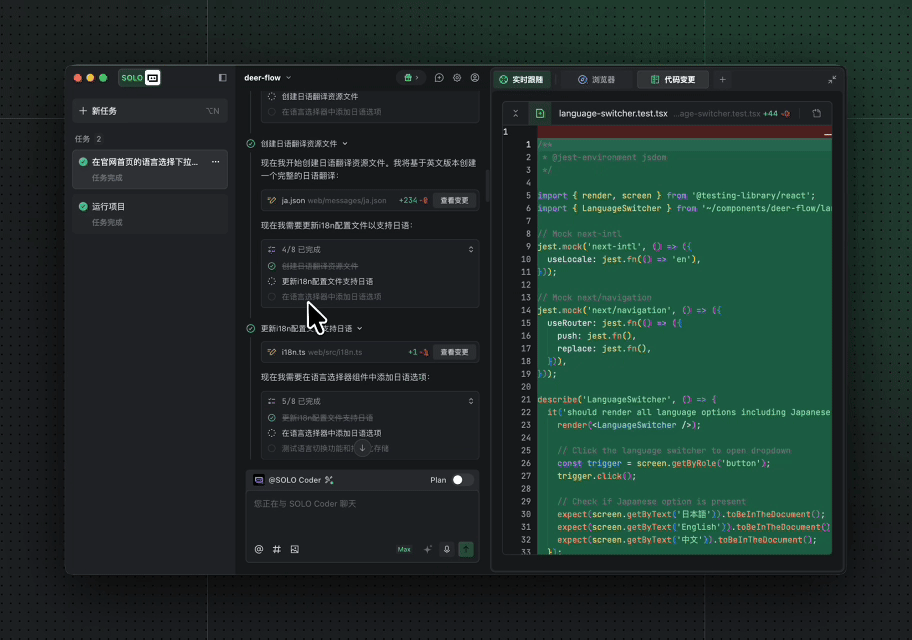This screenshot has width=912, height=640.
Task: Click the @ mention icon in chat input
Action: tap(259, 549)
